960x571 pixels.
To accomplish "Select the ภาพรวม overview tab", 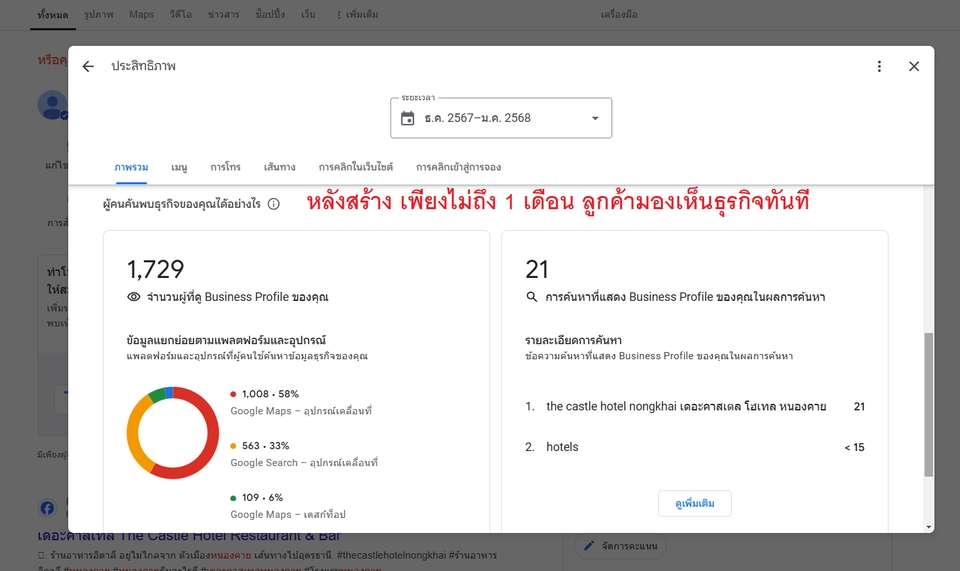I will pos(131,167).
